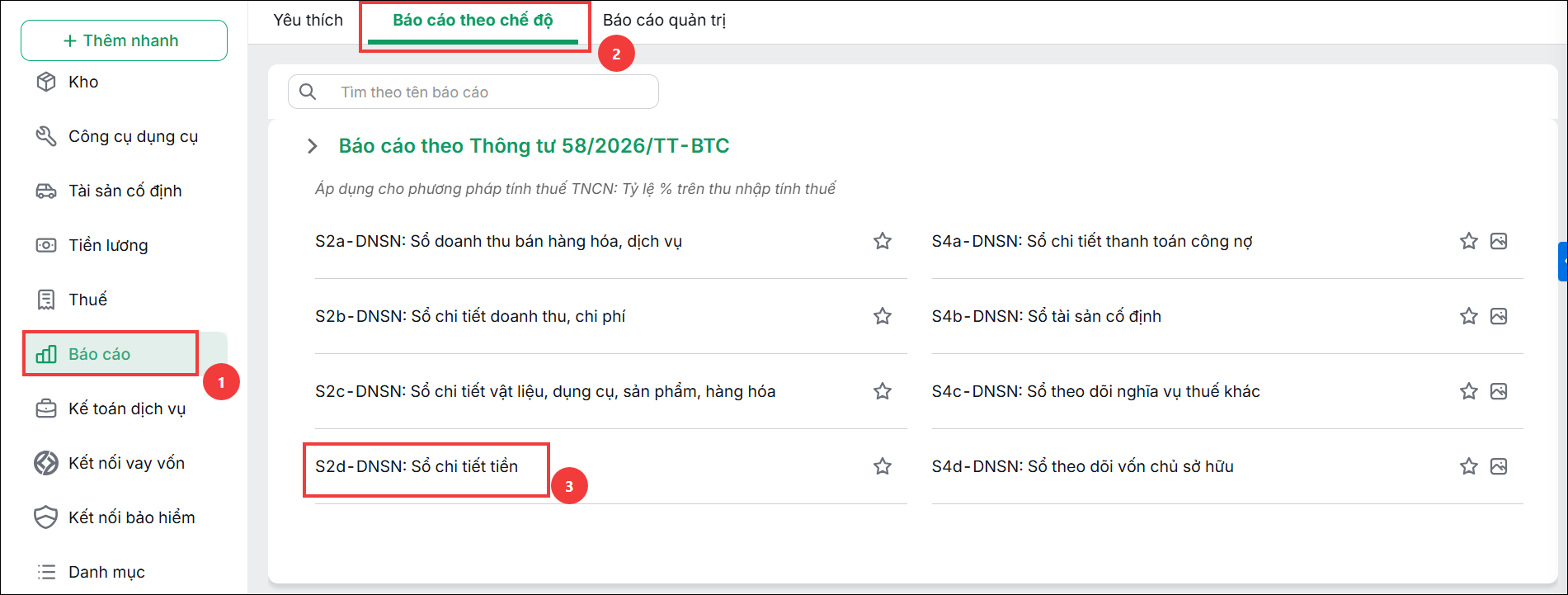Focus the Tìm theo tên báo cáo search field
This screenshot has height=595, width=1568.
click(473, 92)
